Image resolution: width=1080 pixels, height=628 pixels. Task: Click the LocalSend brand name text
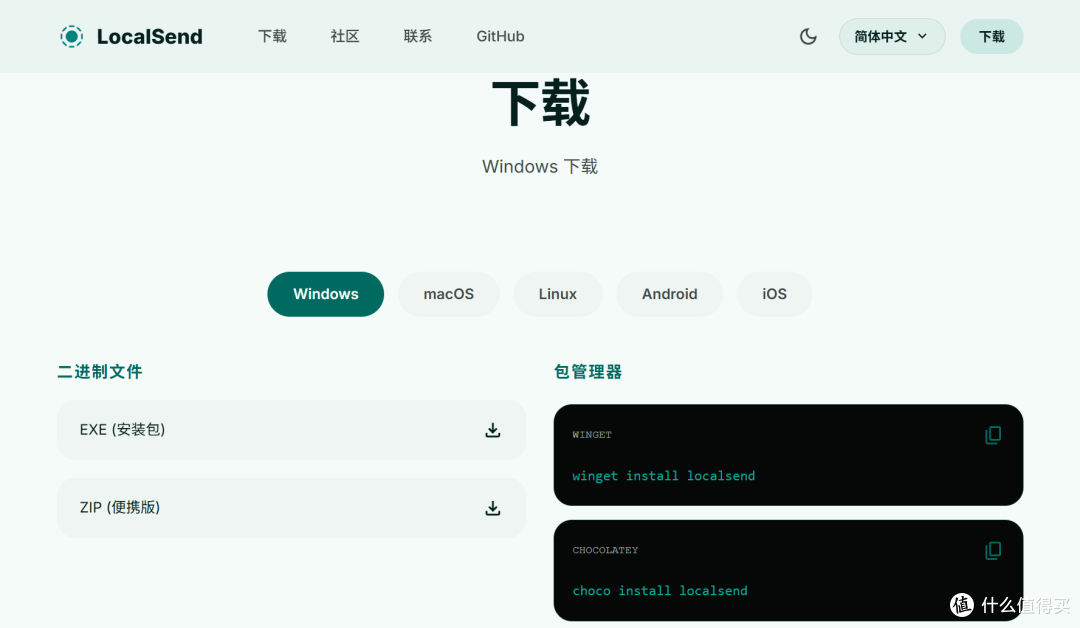tap(149, 36)
